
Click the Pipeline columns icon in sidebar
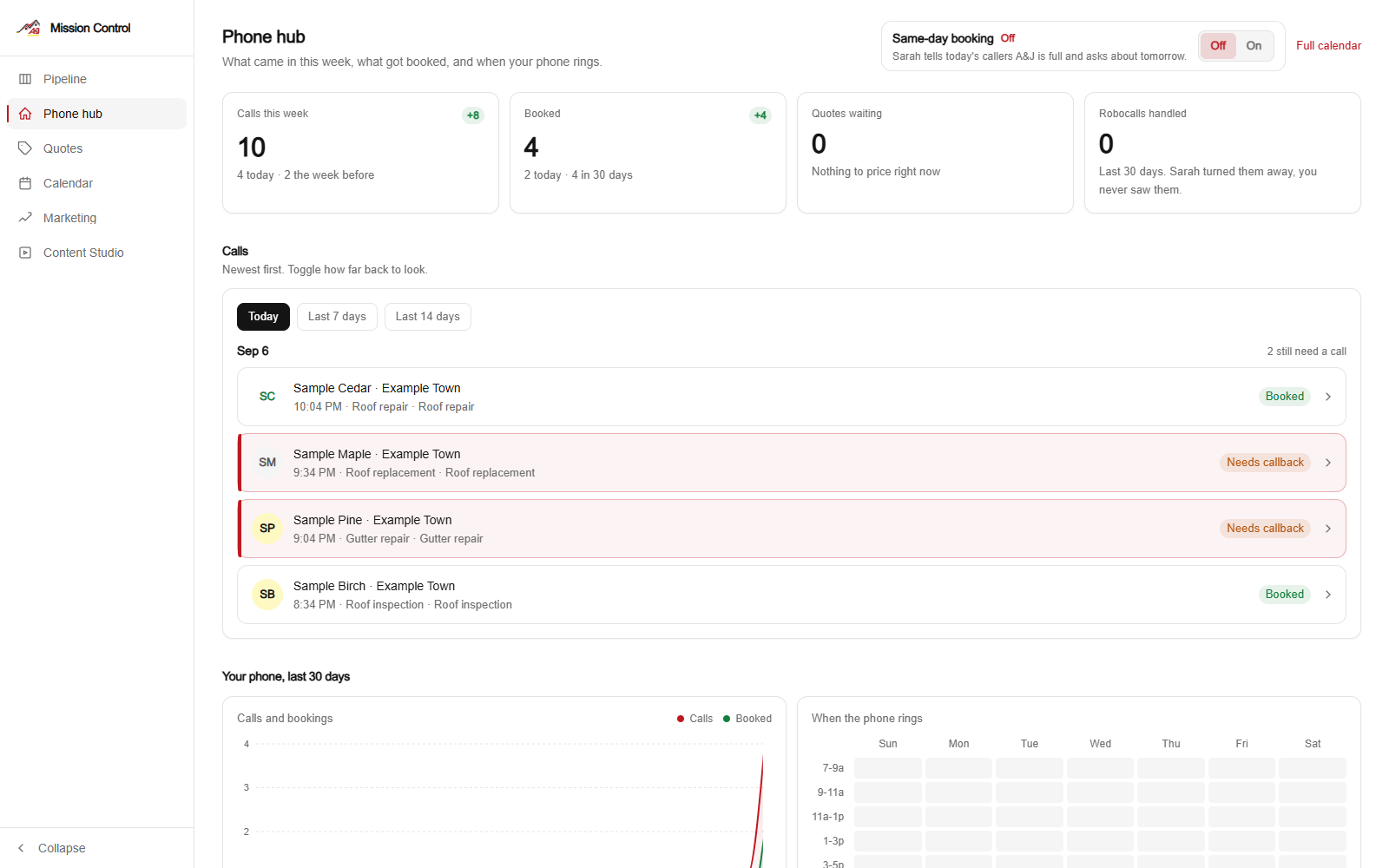pyautogui.click(x=25, y=79)
